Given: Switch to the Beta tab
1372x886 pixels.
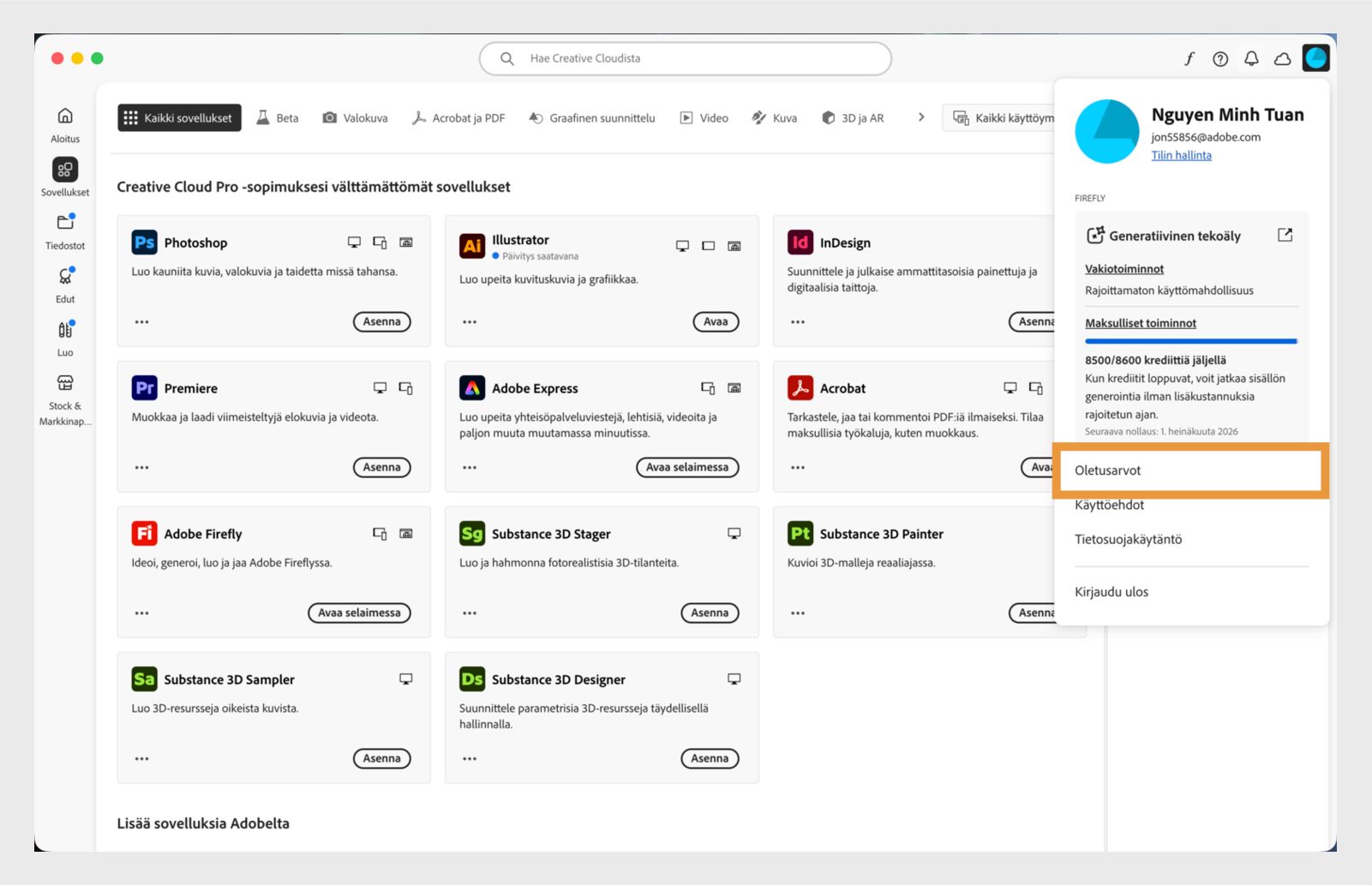Looking at the screenshot, I should 278,117.
